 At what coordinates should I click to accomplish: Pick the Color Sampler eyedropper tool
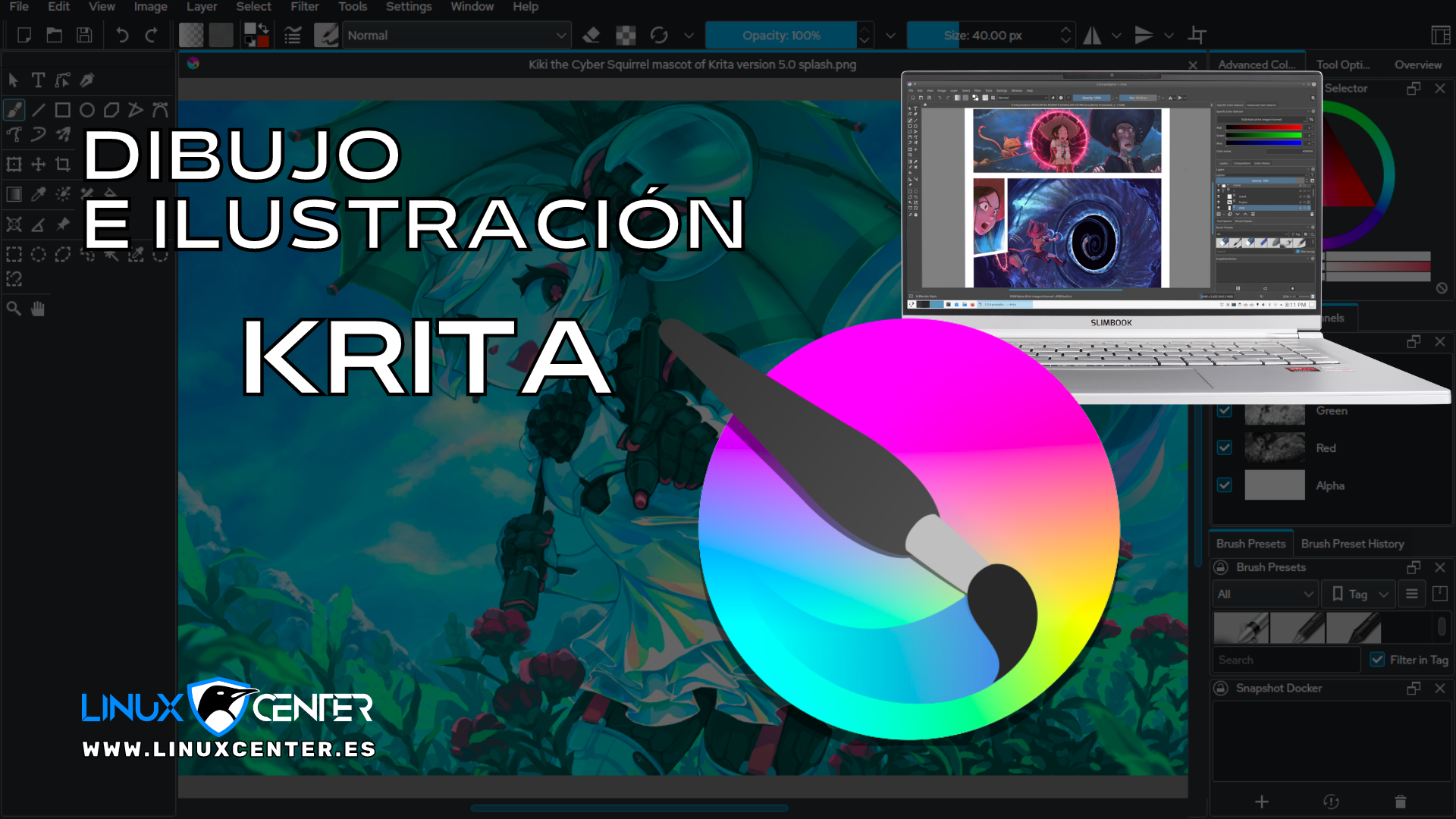[38, 194]
